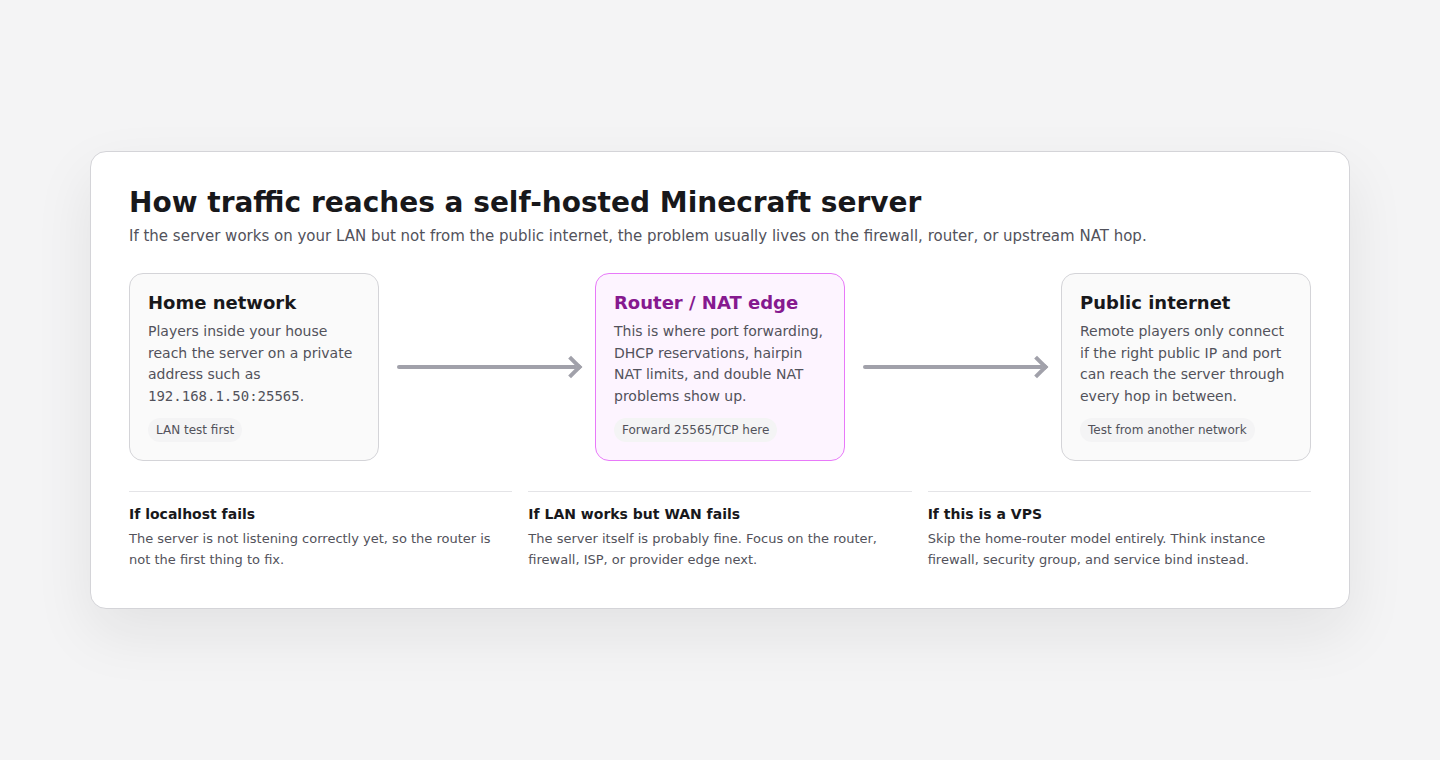
Task: Click the 192.168.1.50:25565 address text
Action: [x=224, y=396]
